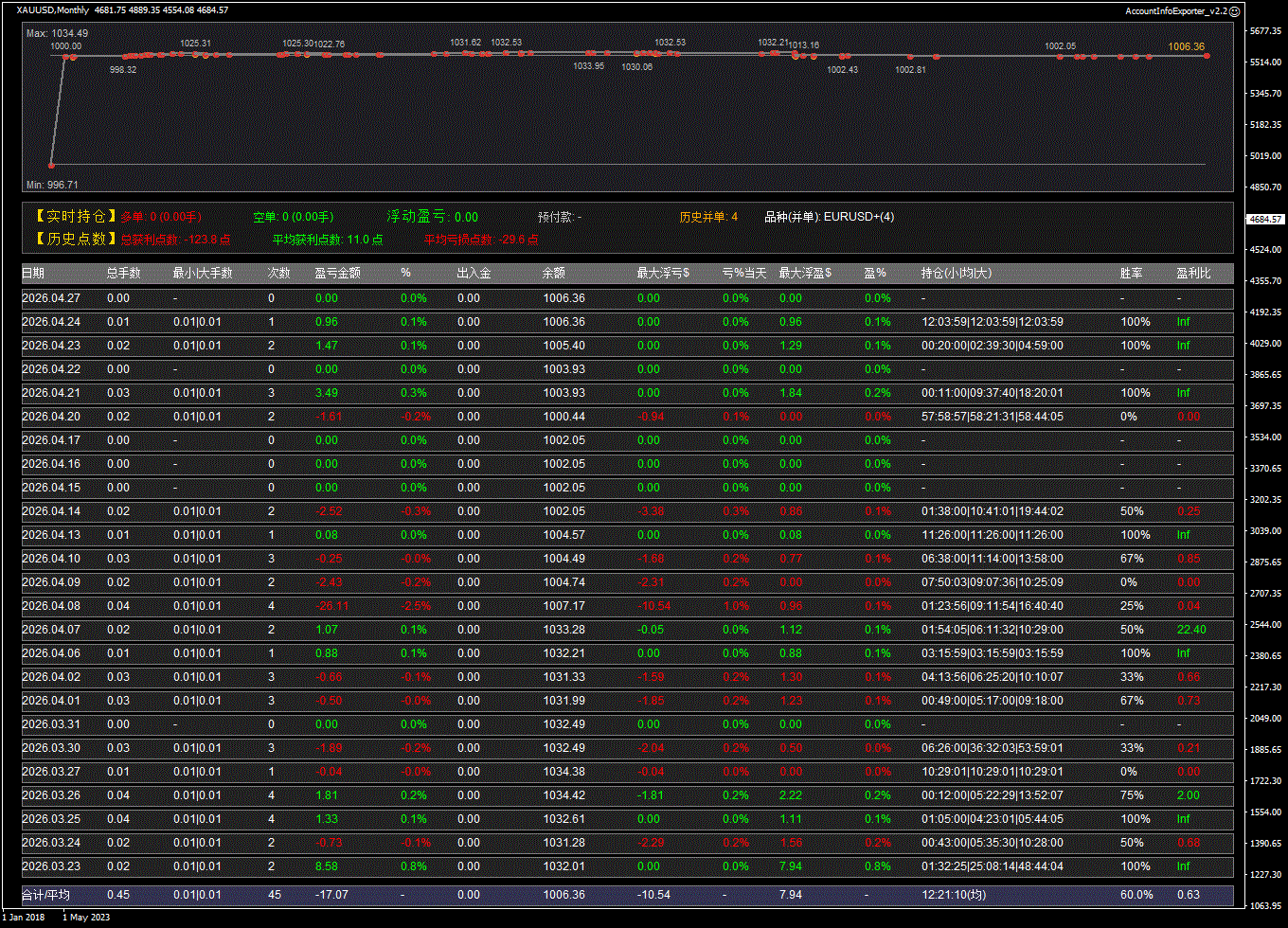Click the 盈利比 column header
This screenshot has height=928, width=1288.
(x=1193, y=273)
